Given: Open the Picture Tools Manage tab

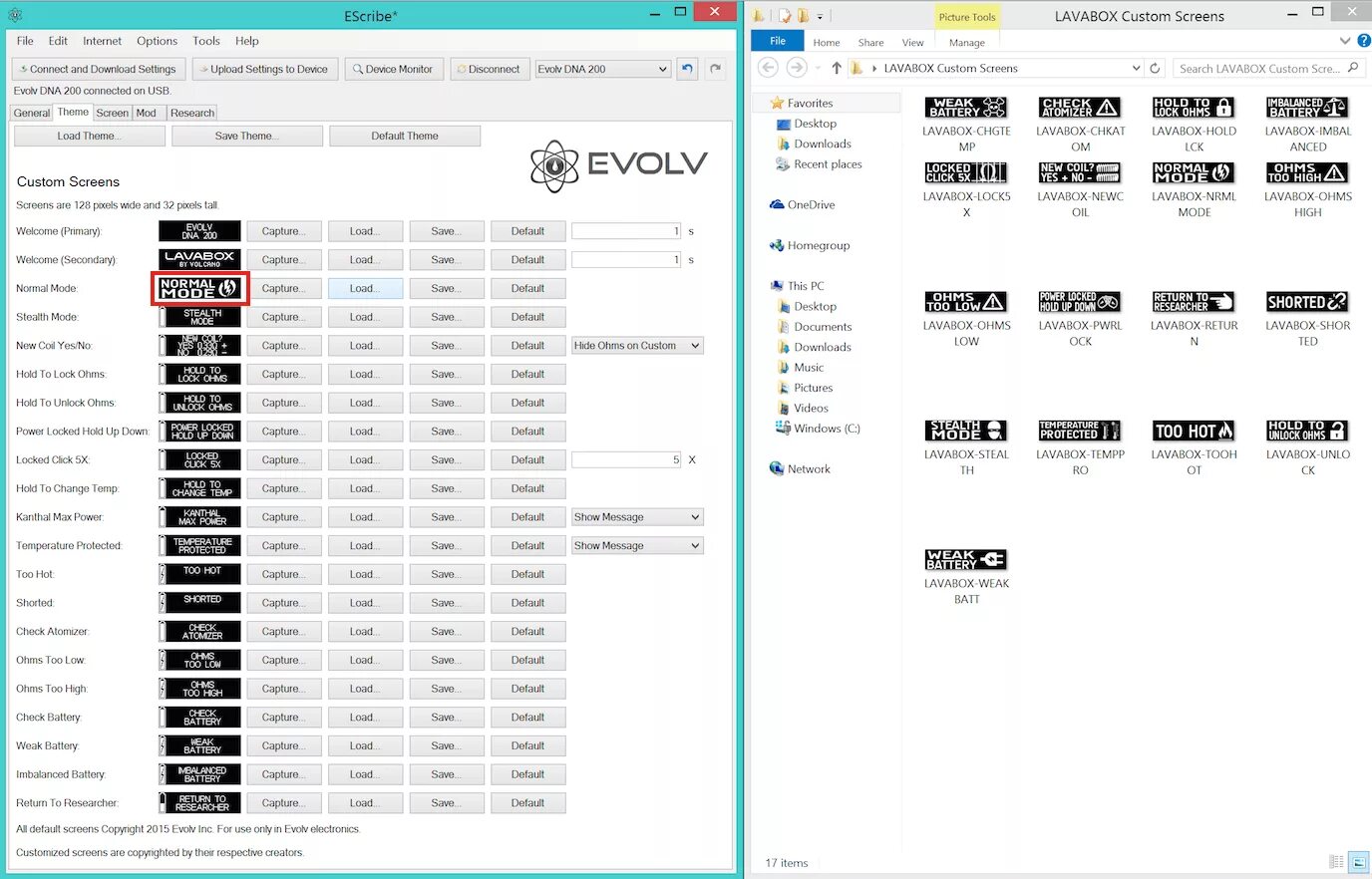Looking at the screenshot, I should [x=966, y=42].
